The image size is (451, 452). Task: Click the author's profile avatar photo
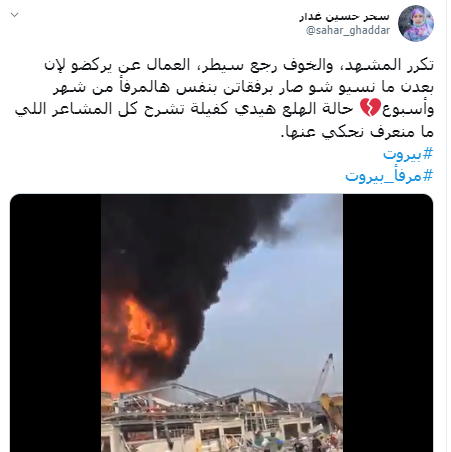point(416,23)
